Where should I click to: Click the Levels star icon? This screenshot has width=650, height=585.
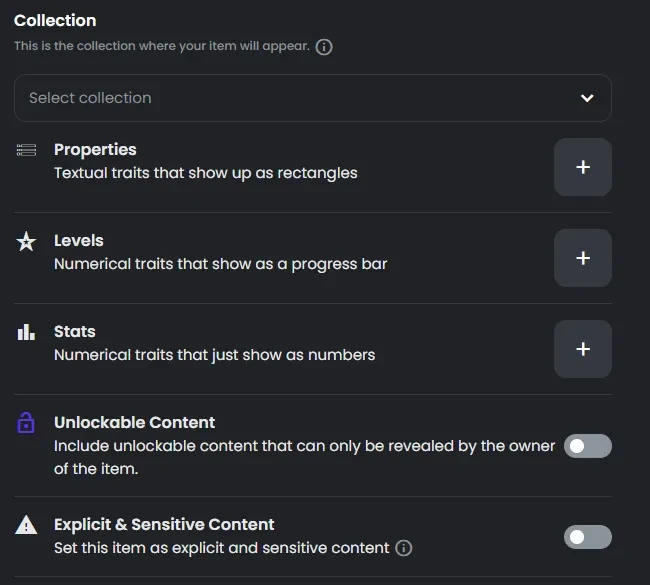pos(26,241)
